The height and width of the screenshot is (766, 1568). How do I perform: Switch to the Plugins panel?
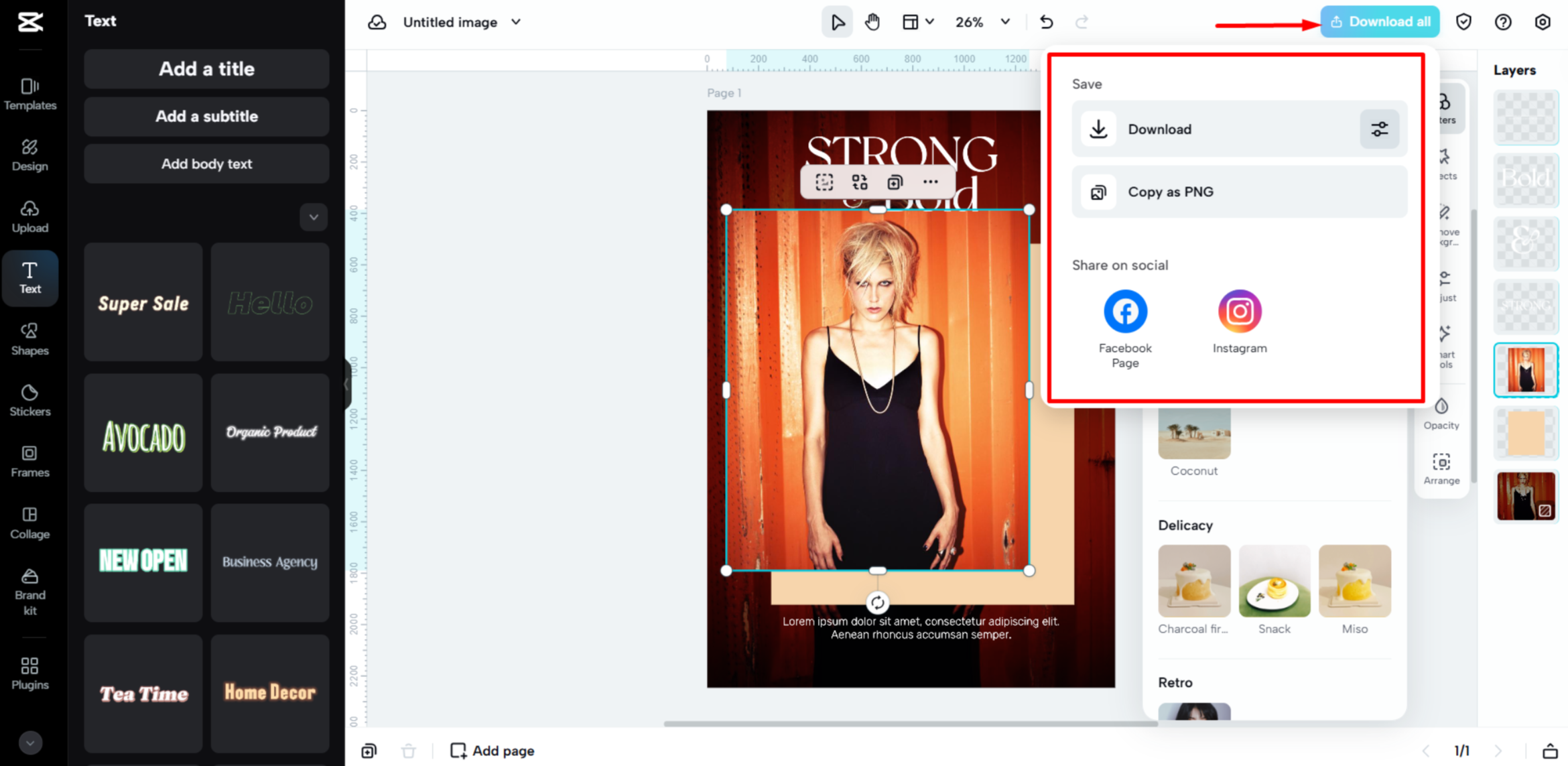(x=29, y=672)
